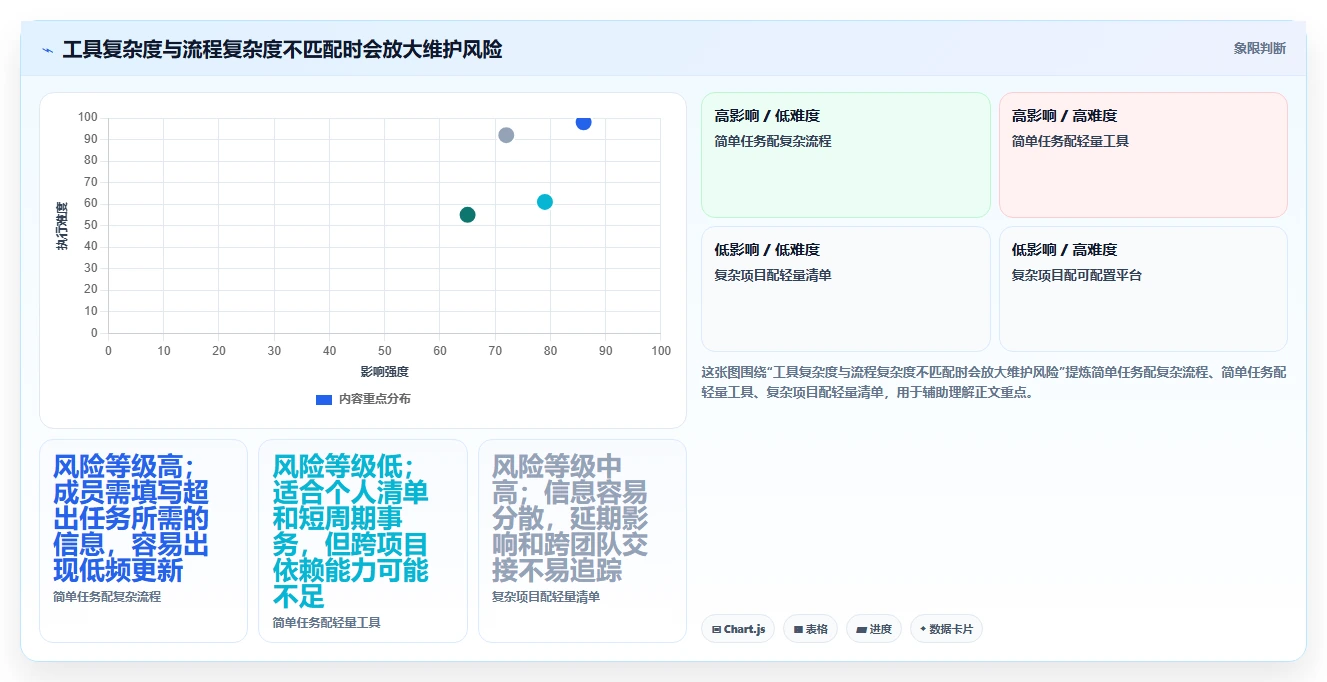Select the dark teal scatter data point

[x=467, y=215]
